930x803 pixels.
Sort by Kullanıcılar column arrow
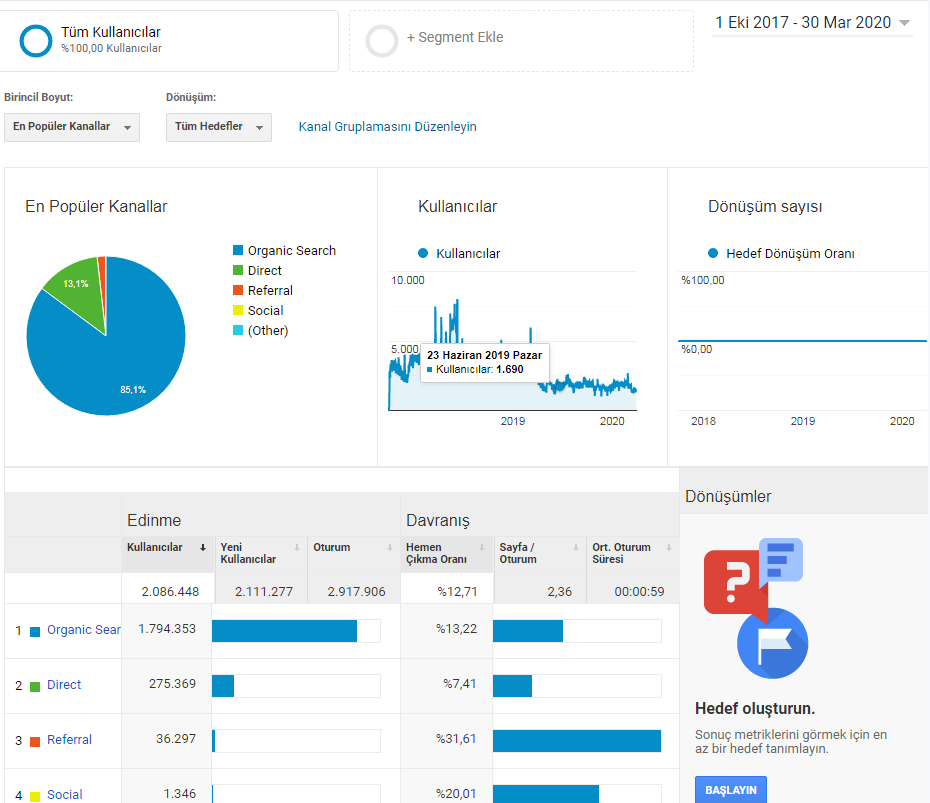pyautogui.click(x=203, y=547)
